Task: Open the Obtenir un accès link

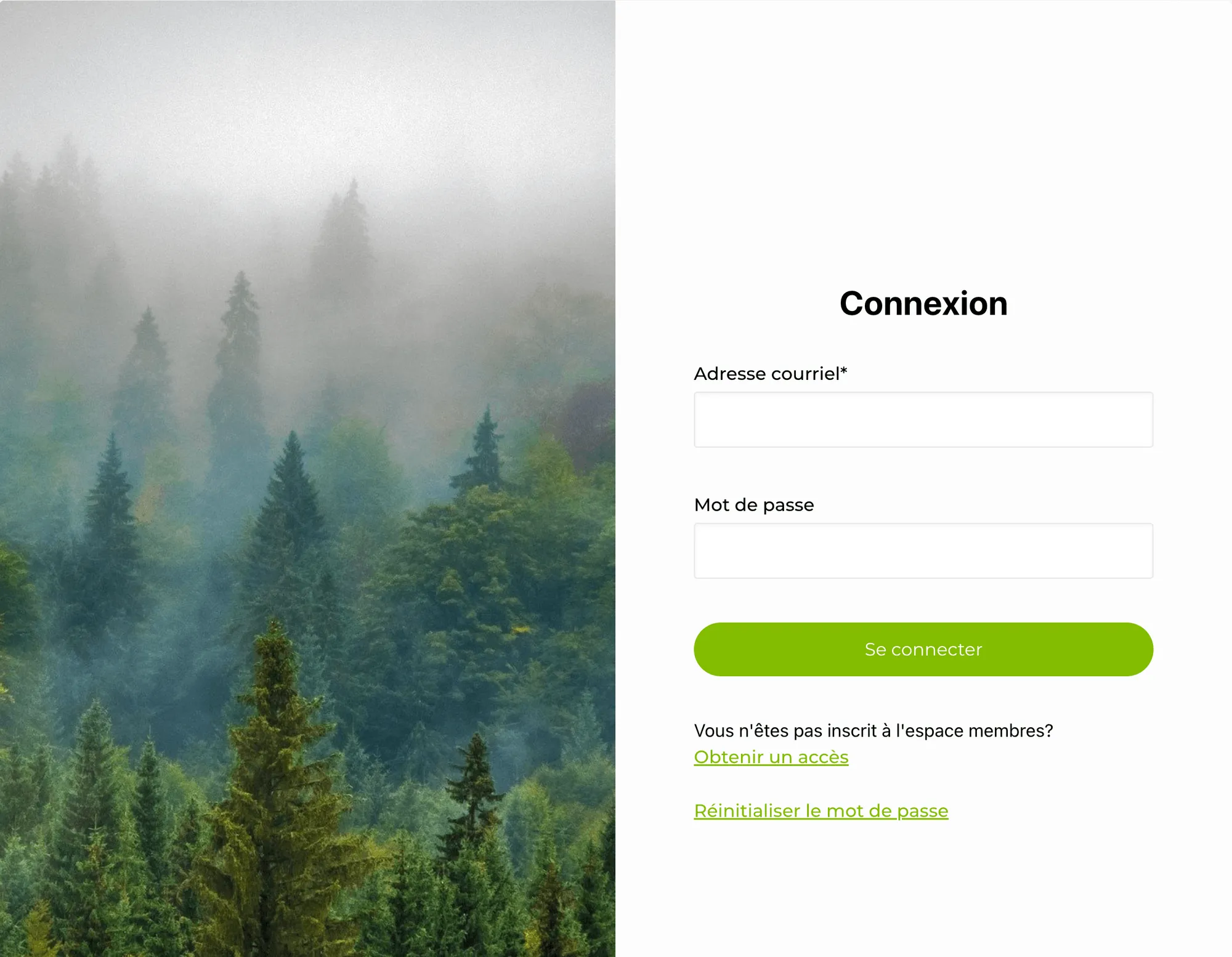Action: click(771, 757)
